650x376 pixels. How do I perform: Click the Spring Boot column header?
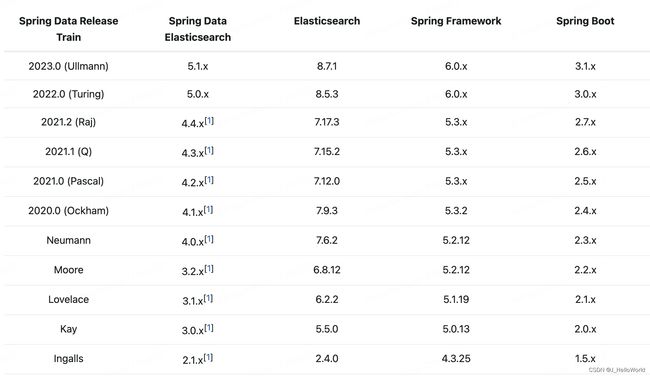585,21
